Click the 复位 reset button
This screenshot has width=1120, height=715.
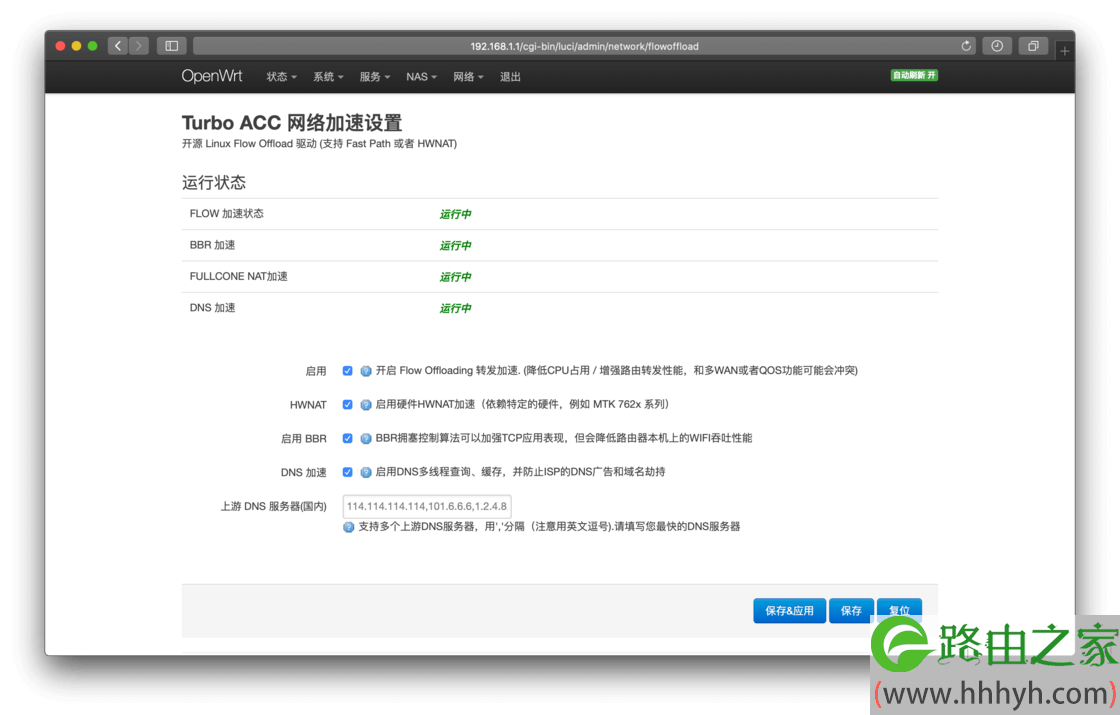(x=899, y=611)
